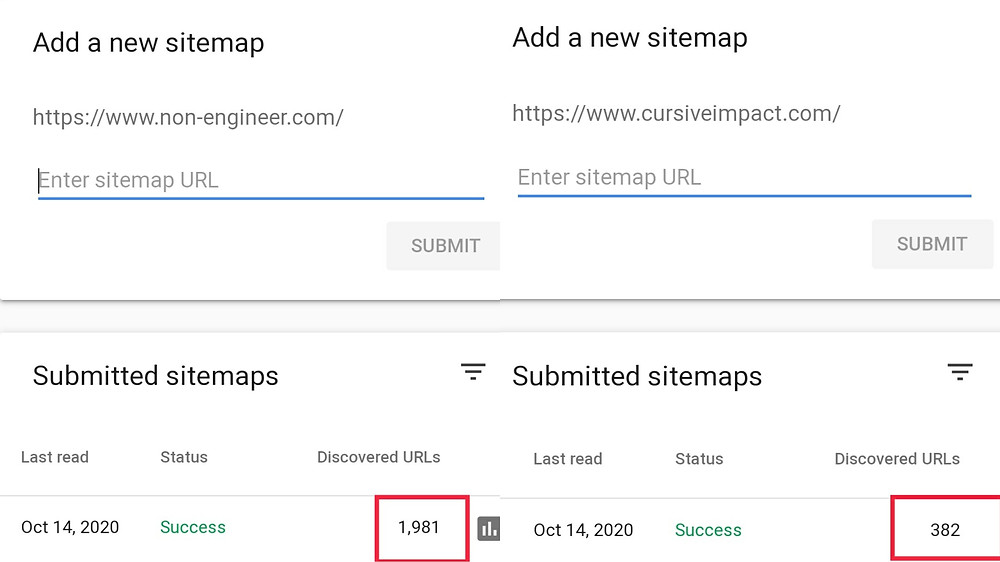Sort by Discovered URLs above 382
This screenshot has height=562, width=1000.
click(897, 459)
